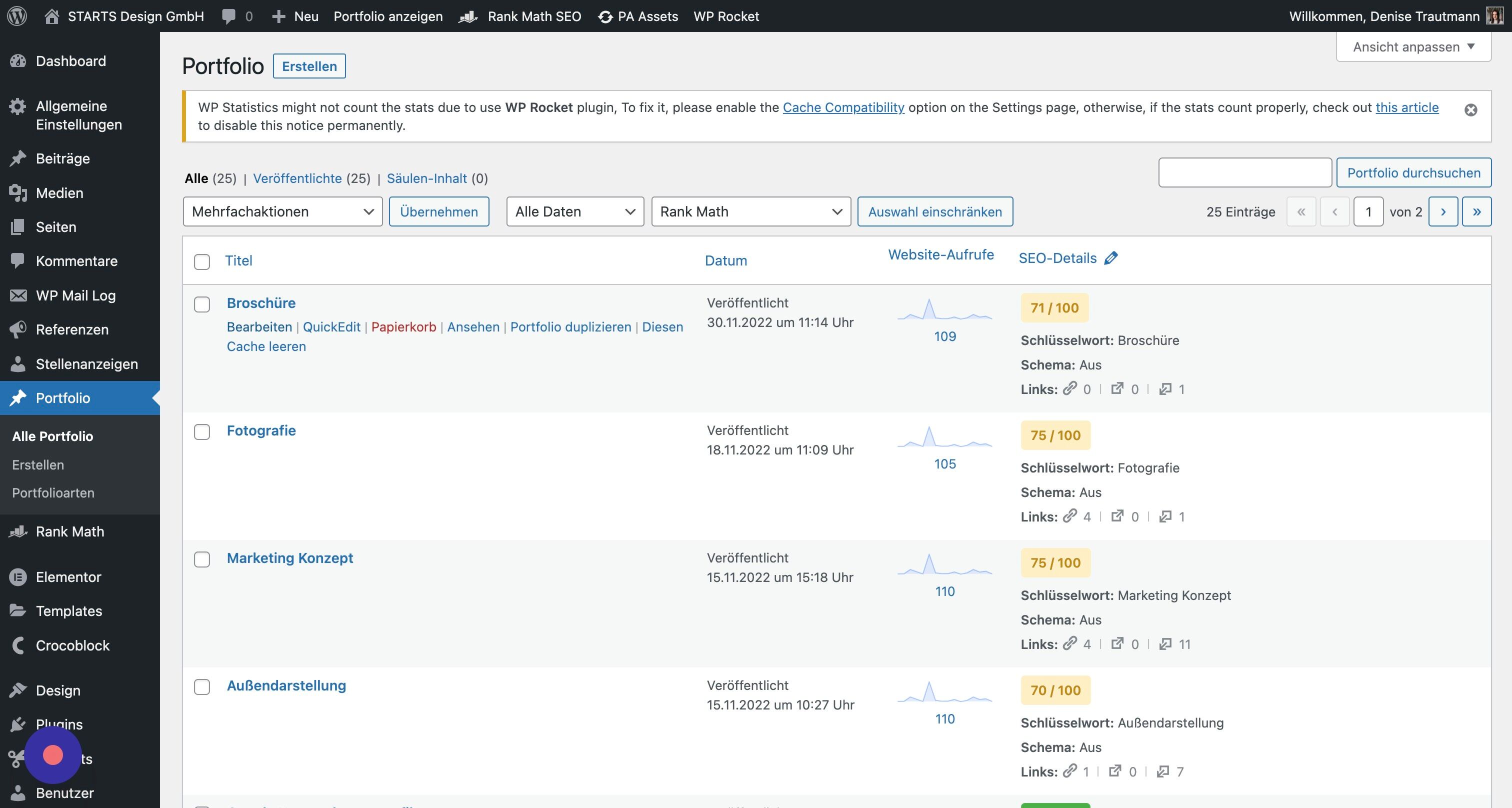Click the Seiten pages icon
1512x808 pixels.
[18, 227]
